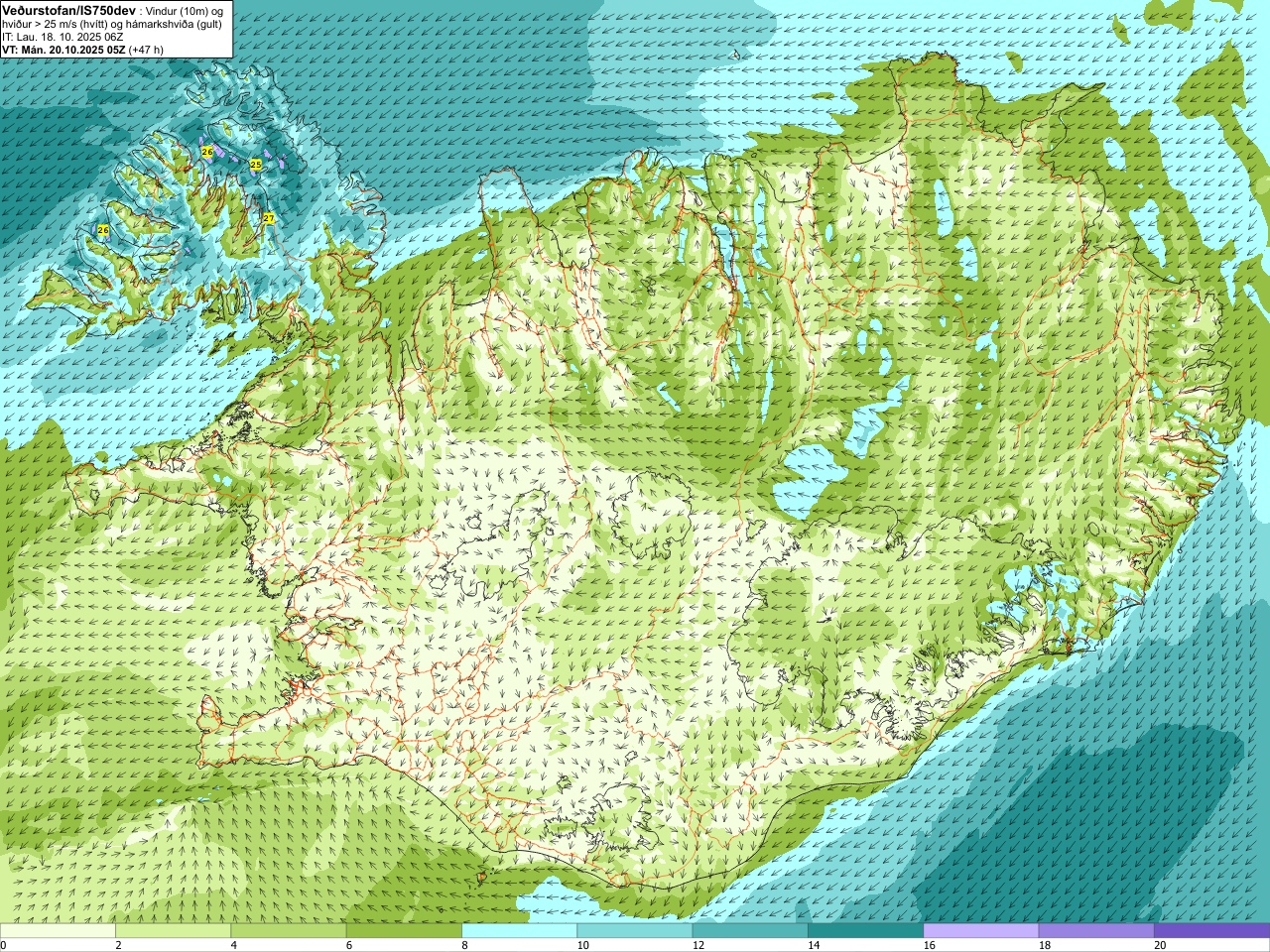Click the yellow 27 gust label
1270x952 pixels.
click(268, 217)
